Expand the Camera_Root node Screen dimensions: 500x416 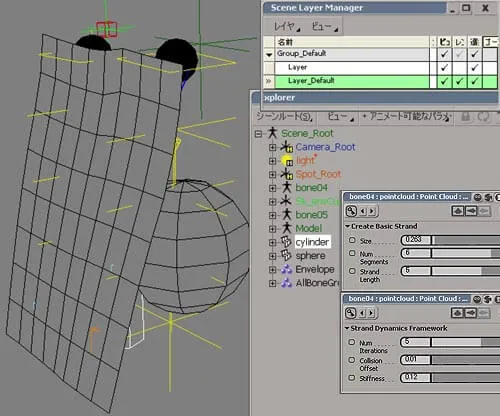(x=272, y=147)
